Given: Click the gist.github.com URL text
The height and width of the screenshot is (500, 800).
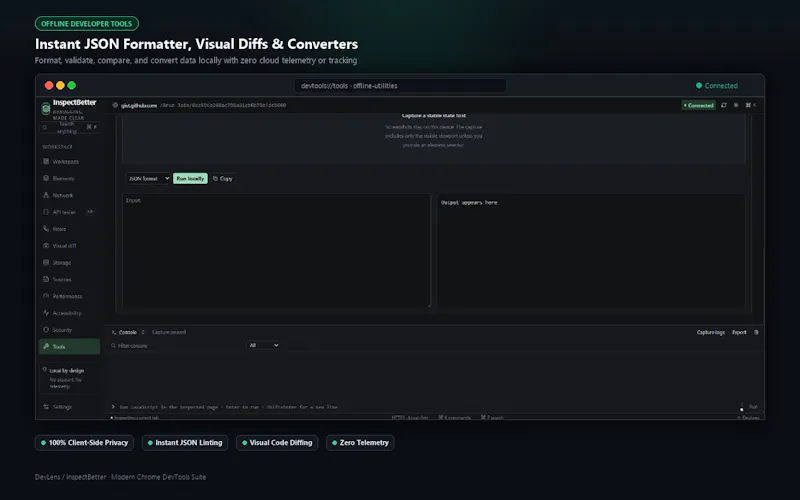Looking at the screenshot, I should [x=139, y=106].
